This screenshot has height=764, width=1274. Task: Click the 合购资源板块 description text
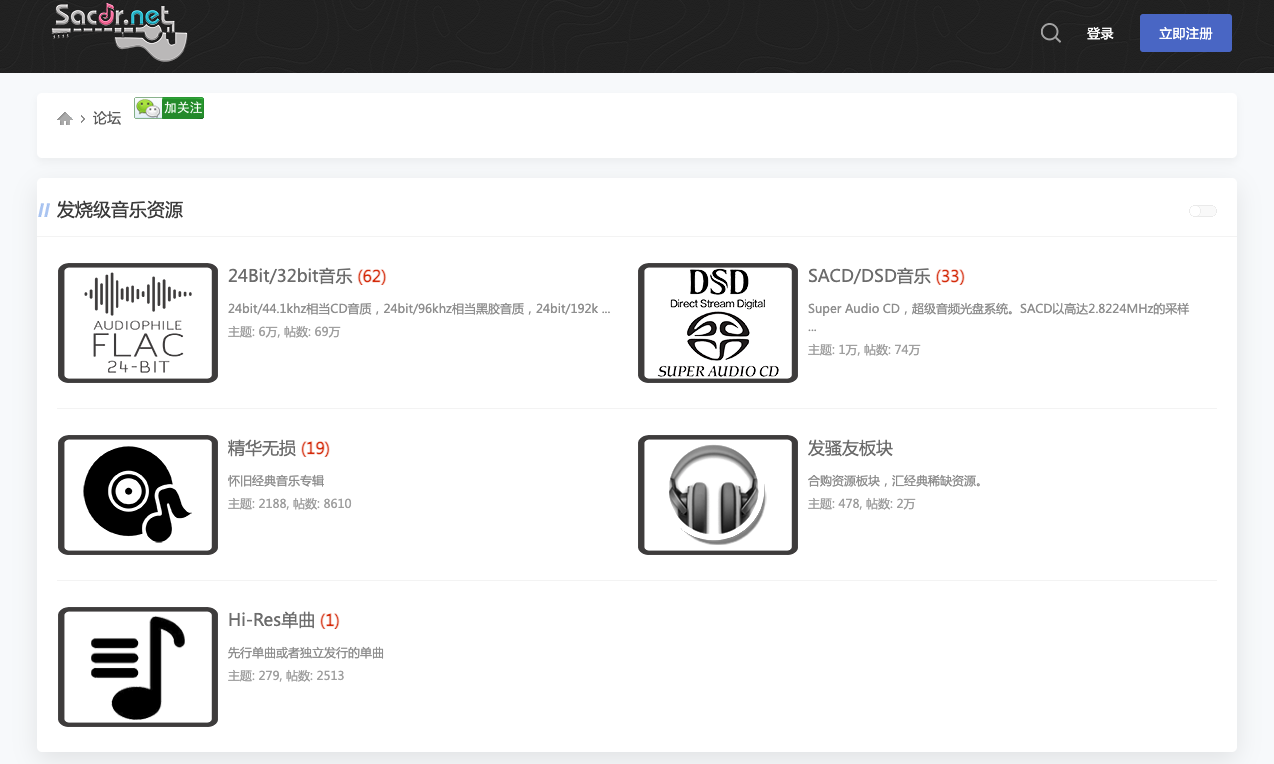coord(895,481)
